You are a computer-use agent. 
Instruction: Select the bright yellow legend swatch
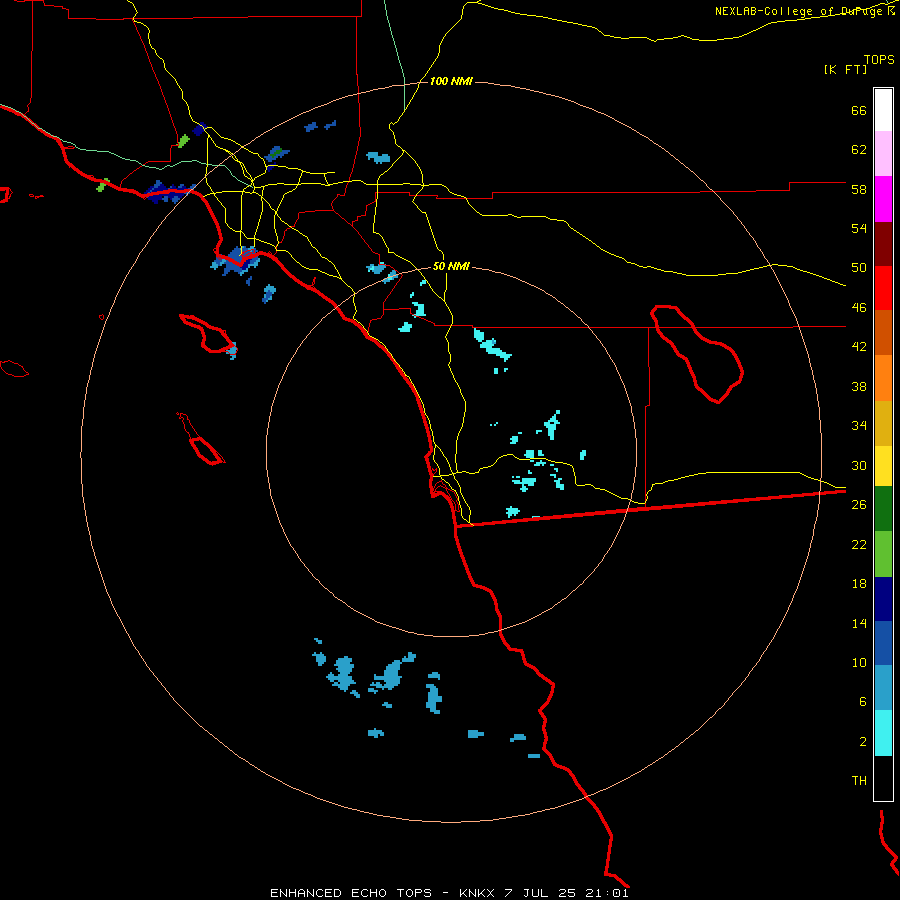tap(883, 465)
